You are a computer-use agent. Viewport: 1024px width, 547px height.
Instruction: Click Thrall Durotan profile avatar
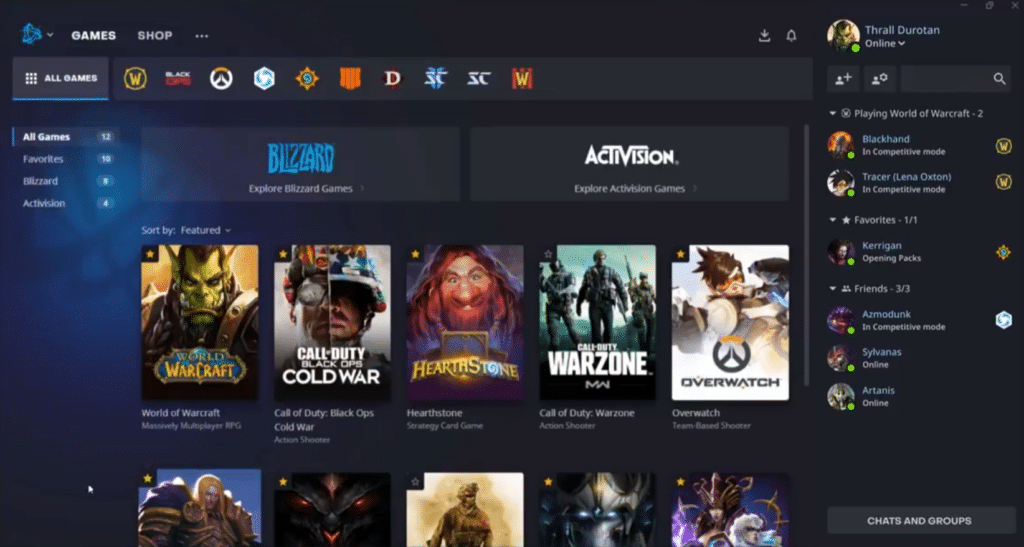[x=843, y=35]
